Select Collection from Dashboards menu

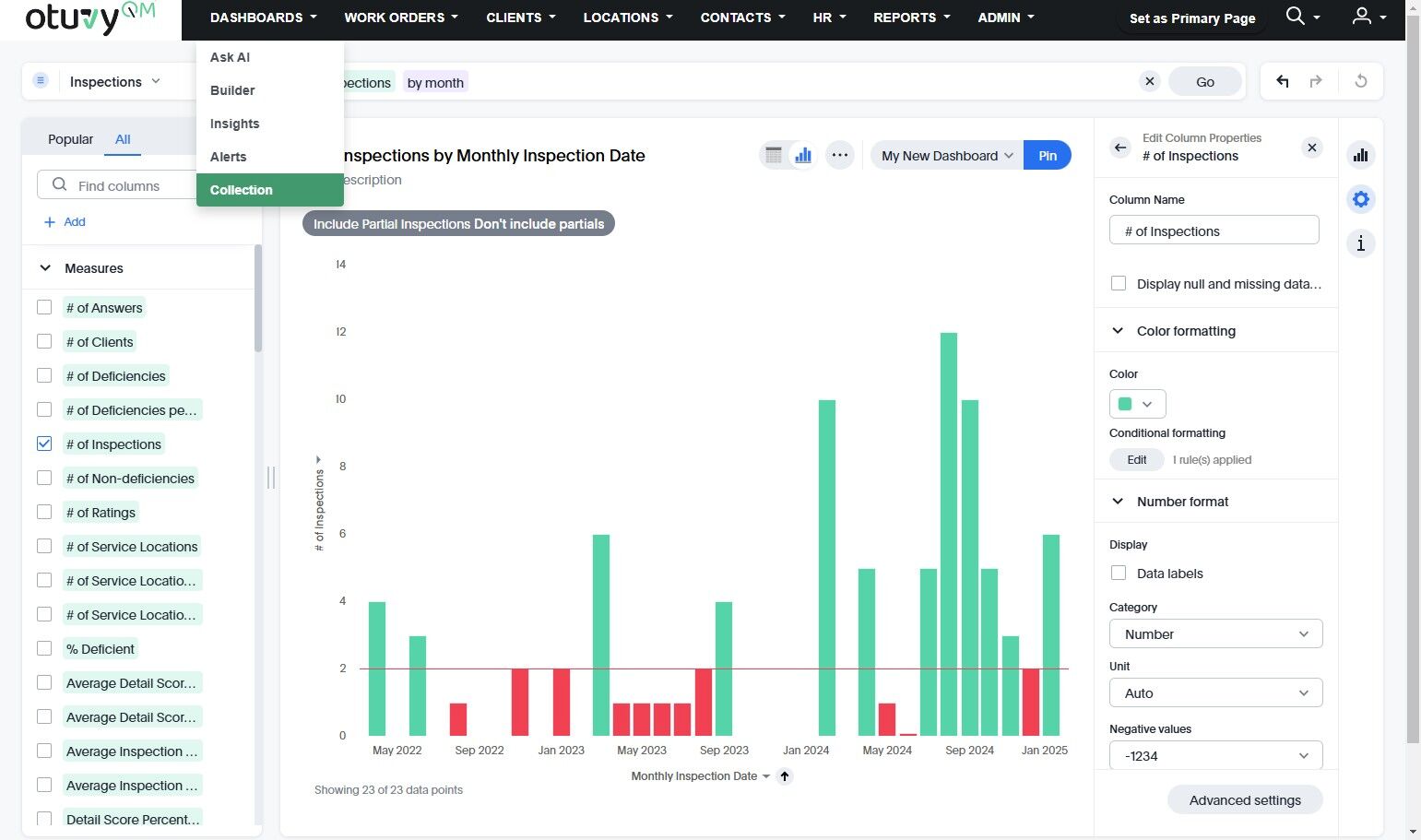click(242, 190)
